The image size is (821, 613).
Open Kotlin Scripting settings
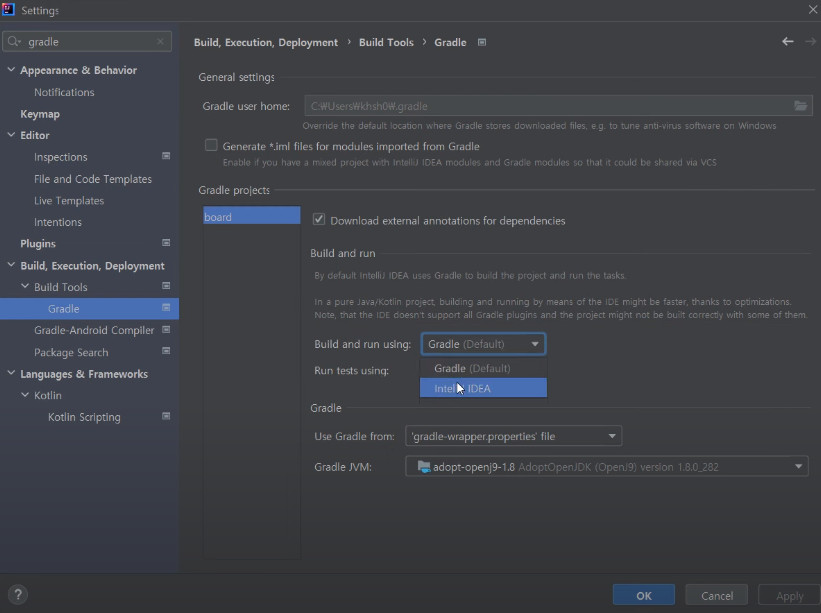pos(84,417)
